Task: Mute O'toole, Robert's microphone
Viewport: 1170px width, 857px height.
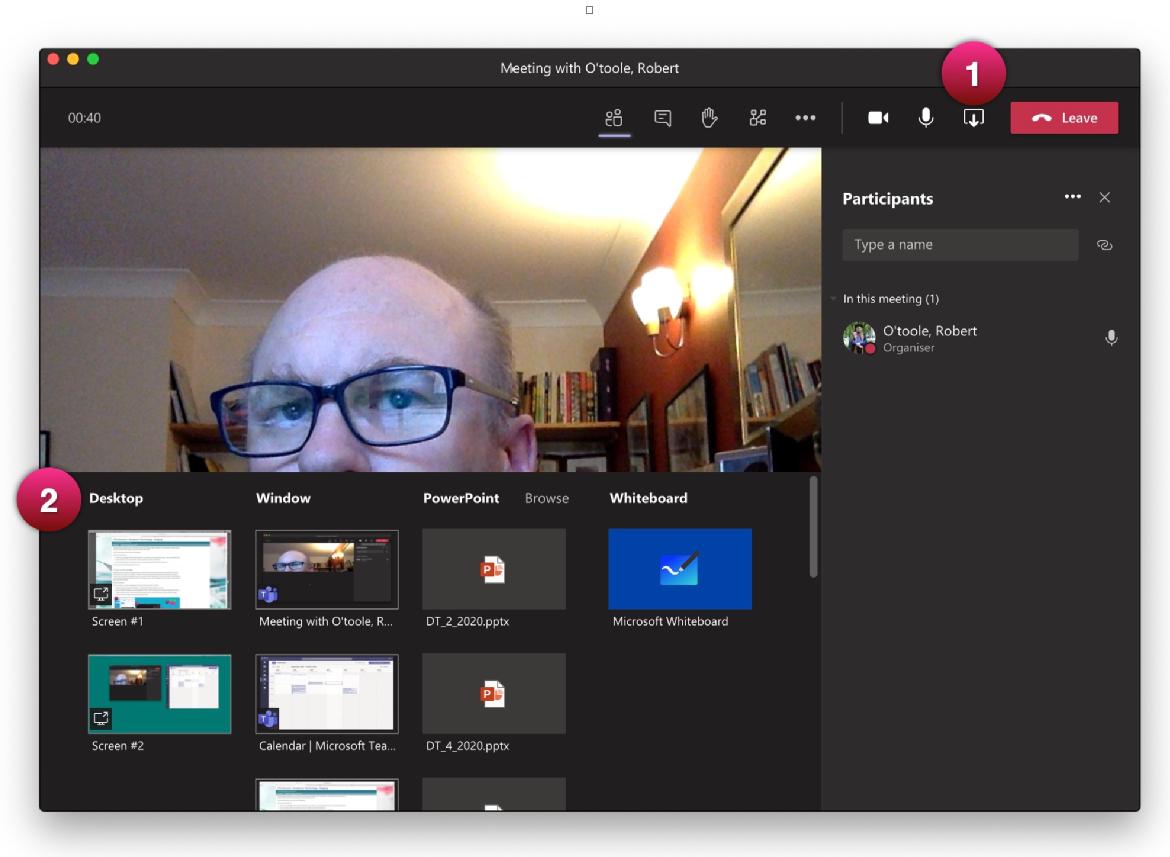Action: coord(1110,338)
